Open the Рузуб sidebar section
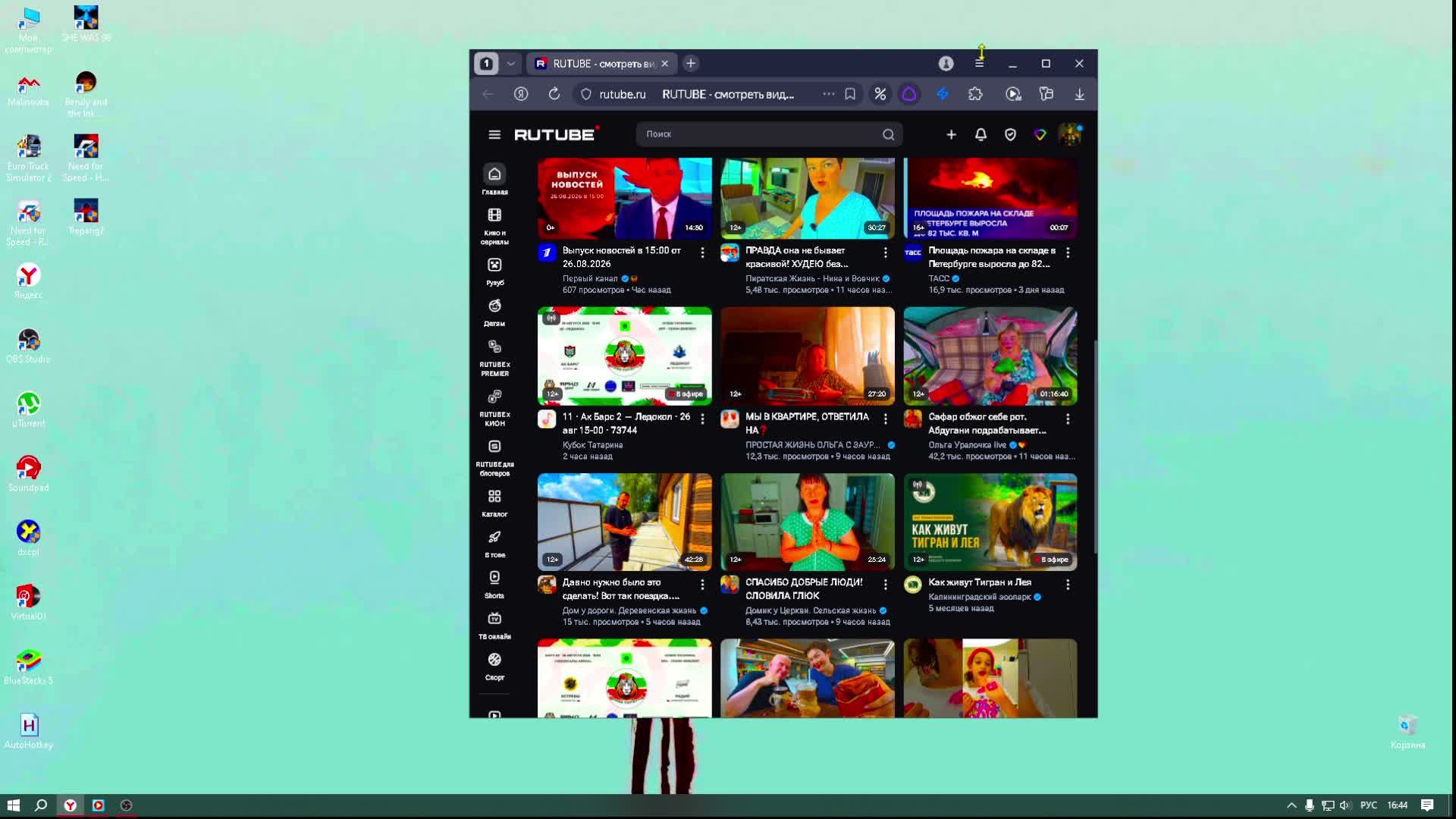Screen dimensions: 1456x819 pyautogui.click(x=494, y=271)
